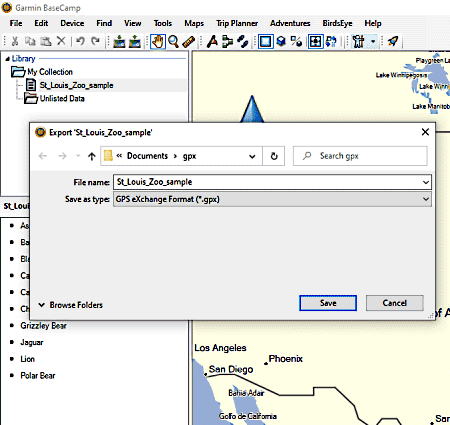450x425 pixels.
Task: Select the footprints track tool
Action: pyautogui.click(x=242, y=42)
